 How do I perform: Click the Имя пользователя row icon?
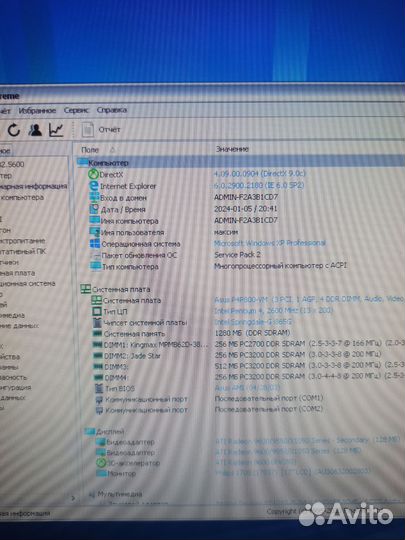[x=95, y=232]
